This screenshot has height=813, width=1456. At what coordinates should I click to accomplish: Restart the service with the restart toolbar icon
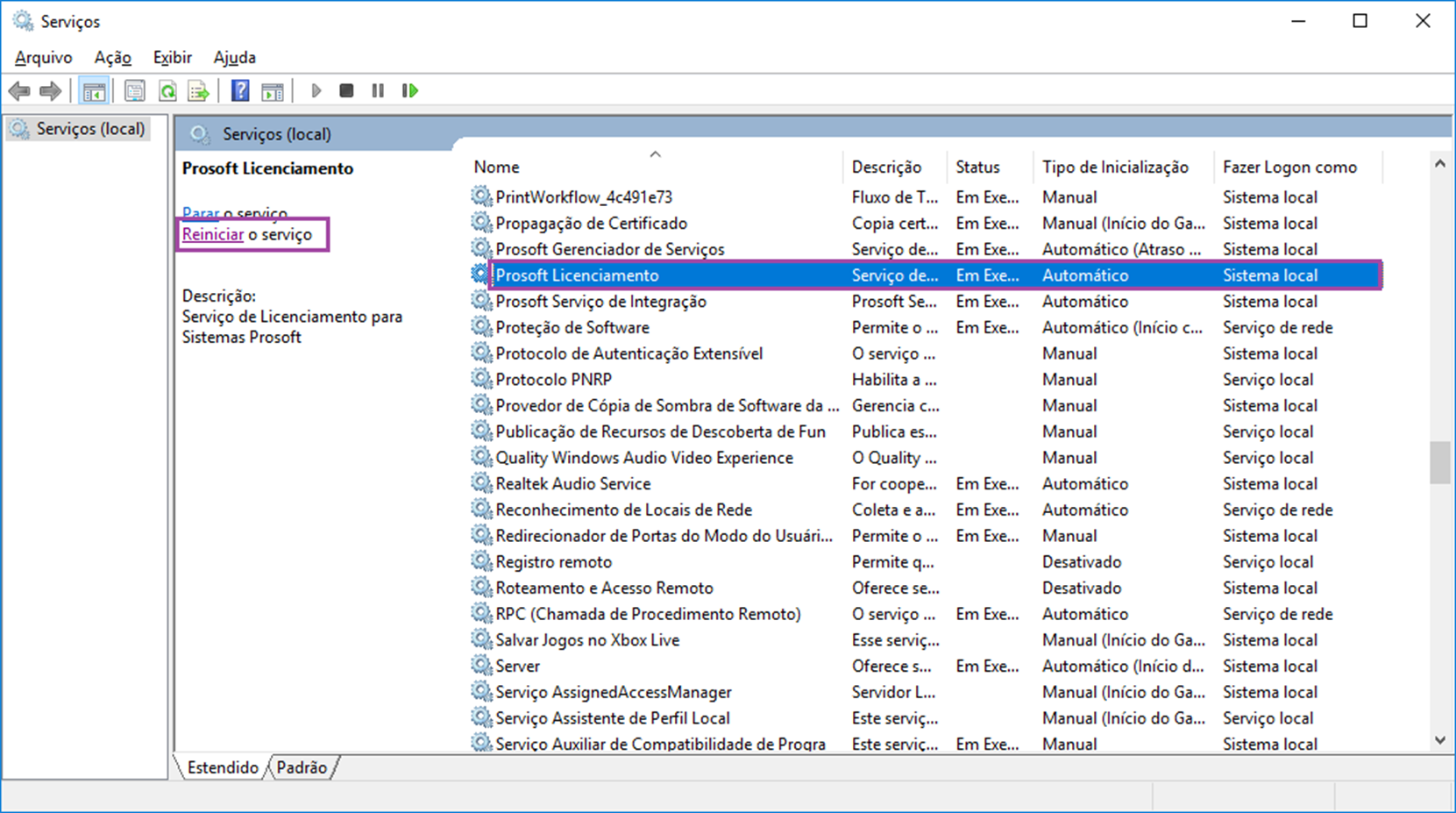click(x=409, y=90)
